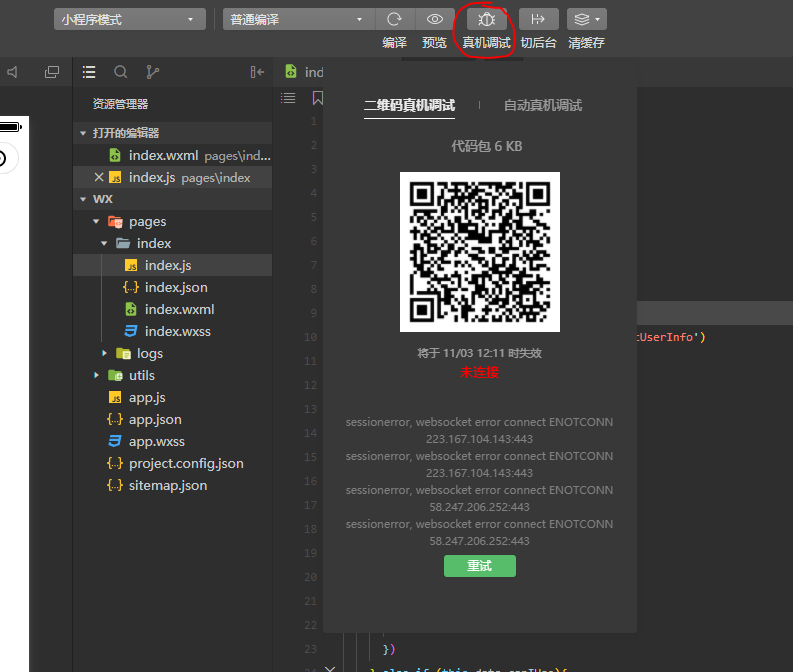Click the 未连接 status text
Viewport: 793px width, 672px height.
coord(479,373)
